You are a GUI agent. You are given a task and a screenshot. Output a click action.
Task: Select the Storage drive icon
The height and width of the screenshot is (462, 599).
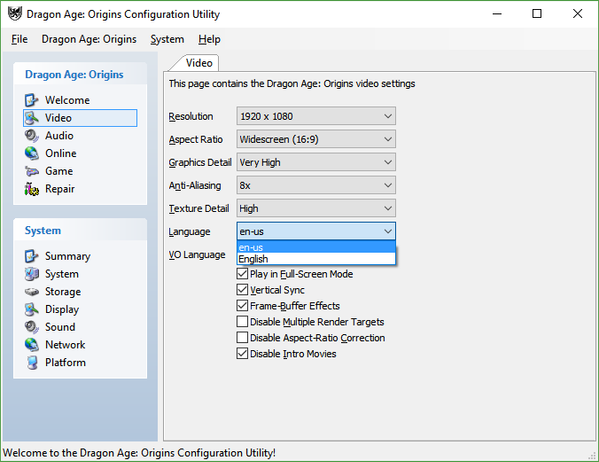pos(31,292)
